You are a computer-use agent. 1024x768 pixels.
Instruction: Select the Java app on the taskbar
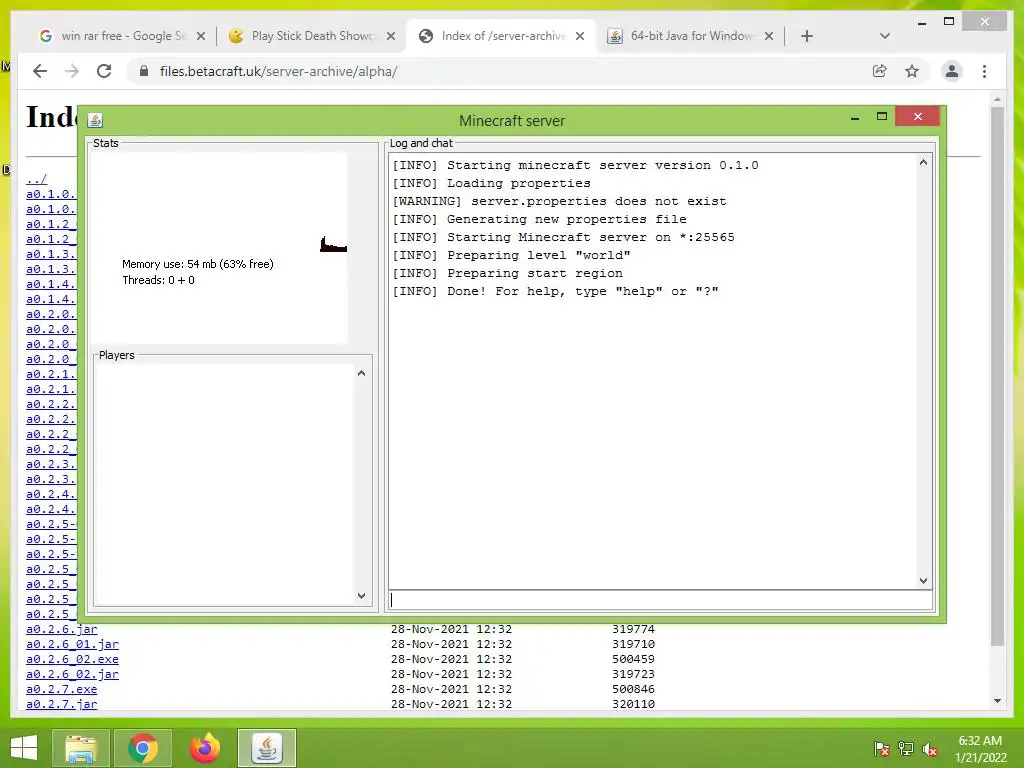266,748
